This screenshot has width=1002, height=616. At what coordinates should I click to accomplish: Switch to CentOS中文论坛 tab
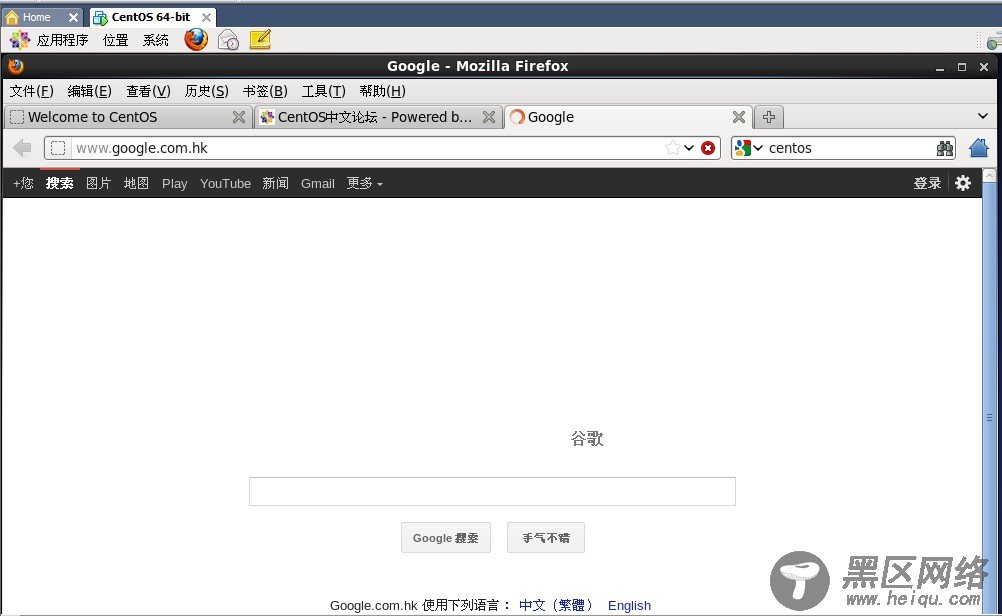[376, 117]
